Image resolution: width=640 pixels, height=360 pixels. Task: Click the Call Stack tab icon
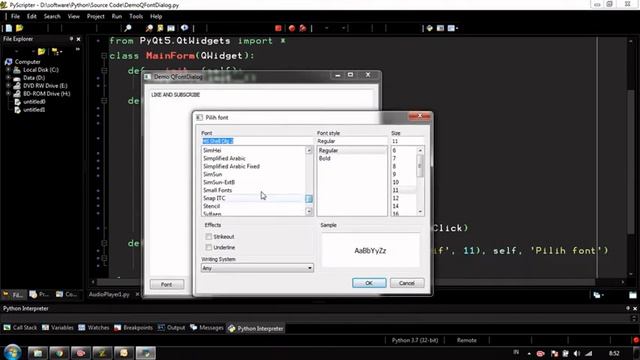7,327
